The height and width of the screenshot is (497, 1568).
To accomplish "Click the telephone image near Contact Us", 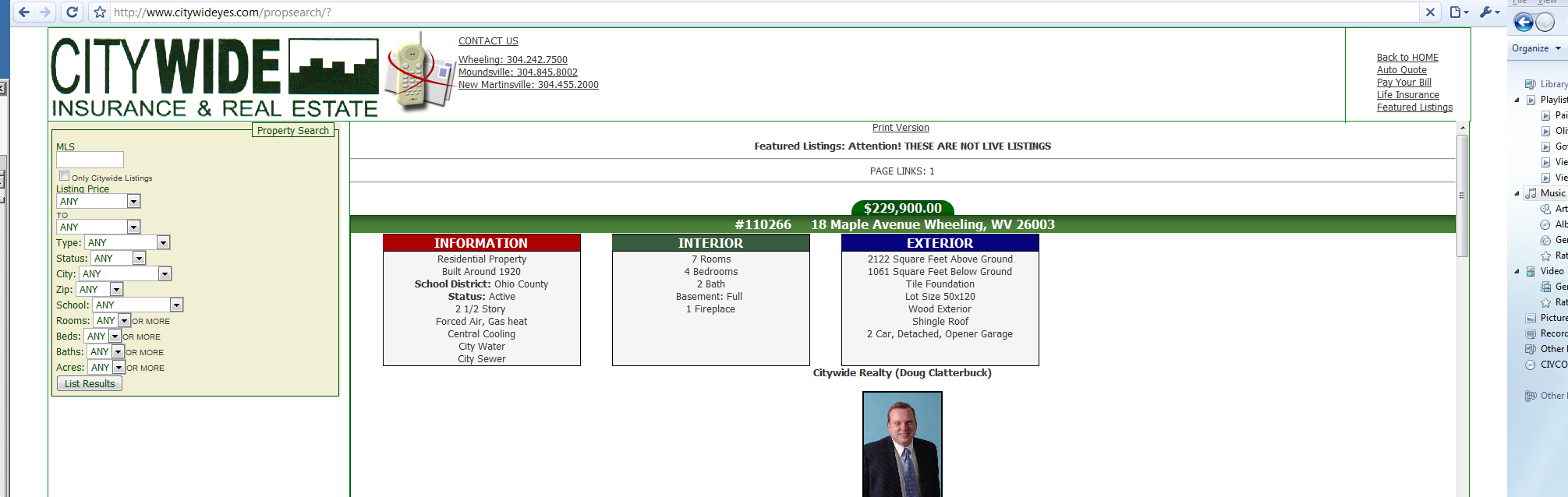I will point(420,72).
